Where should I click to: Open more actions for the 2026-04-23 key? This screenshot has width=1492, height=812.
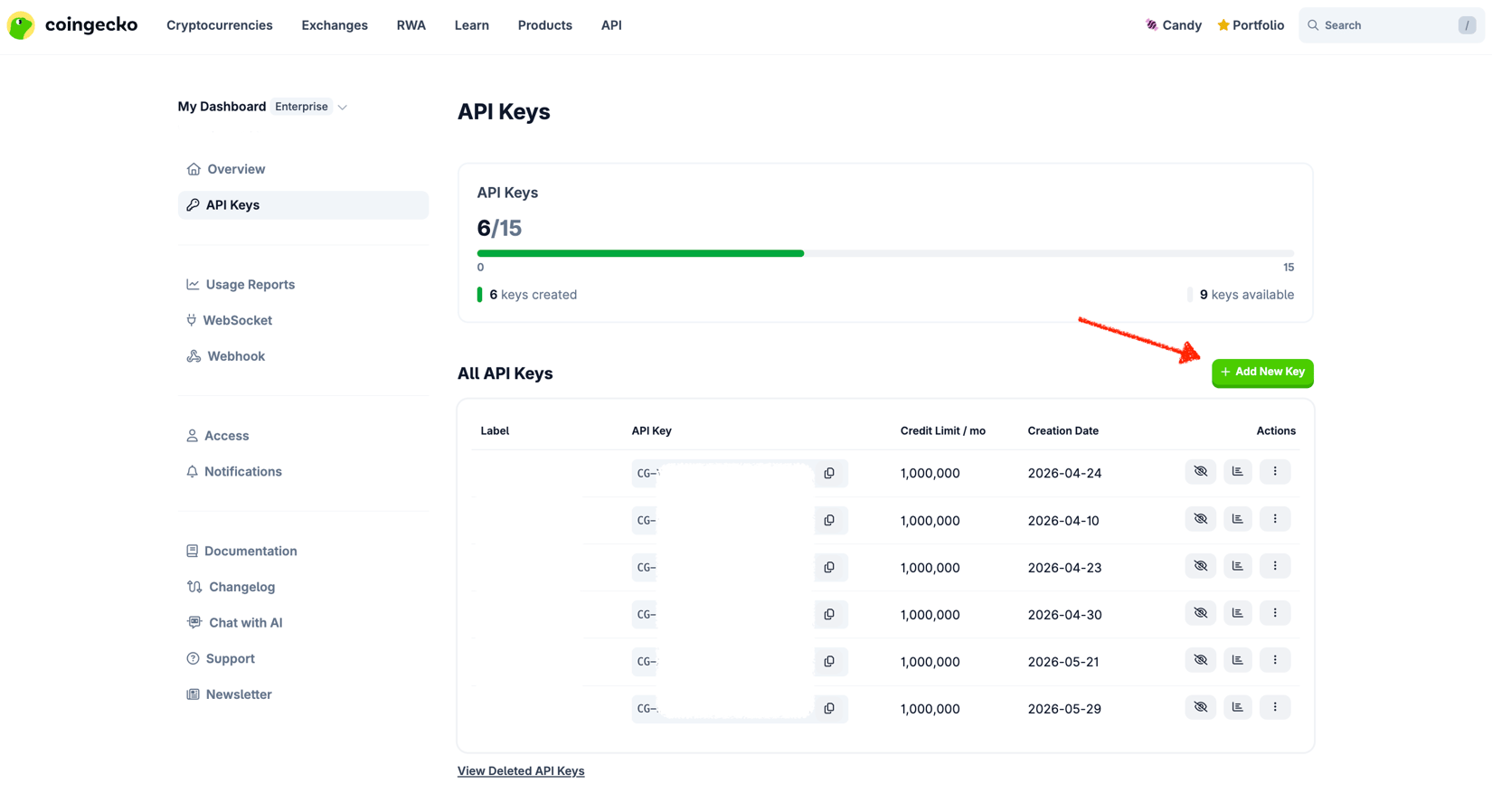coord(1275,566)
